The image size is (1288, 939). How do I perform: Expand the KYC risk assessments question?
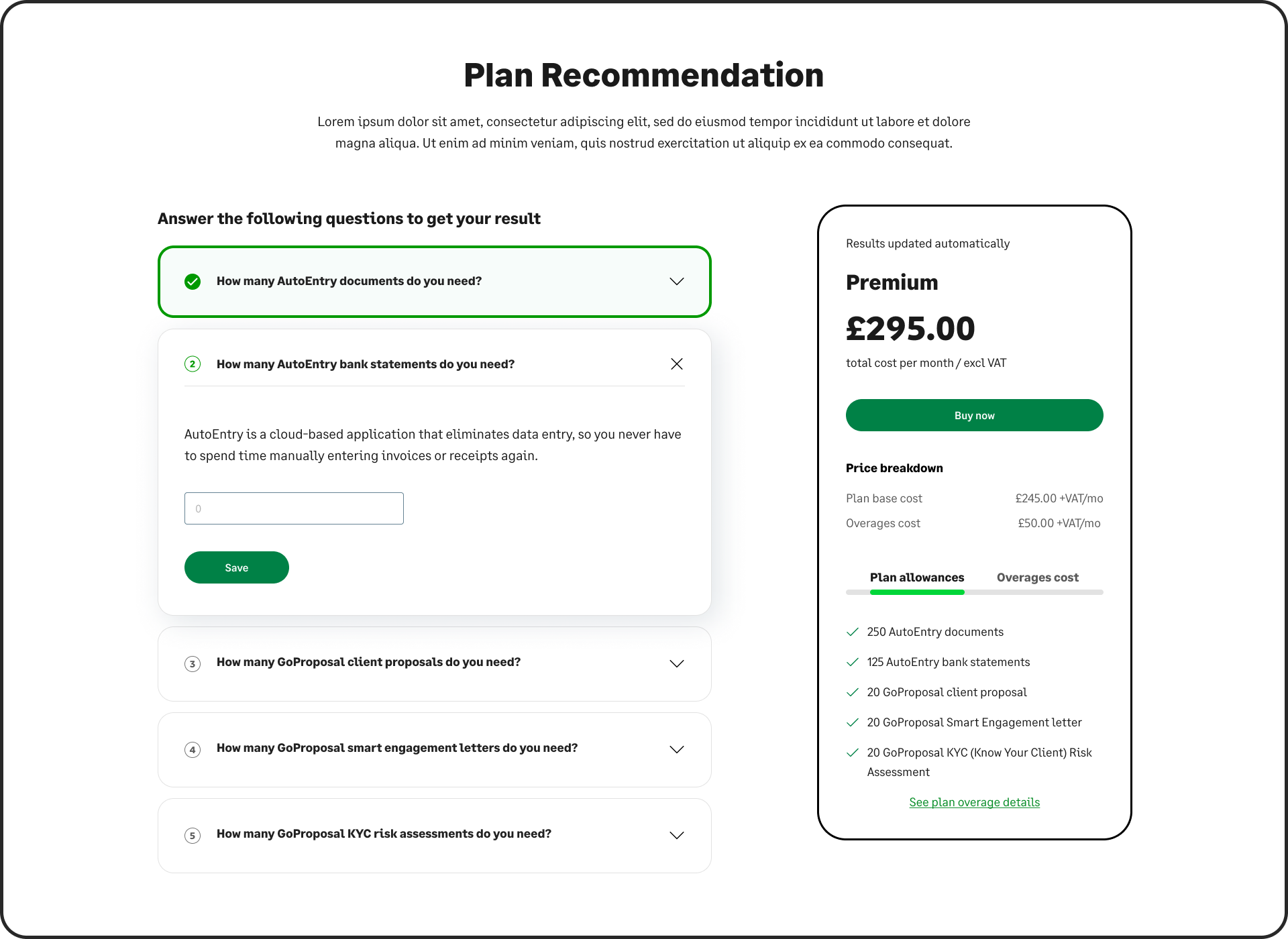coord(677,836)
